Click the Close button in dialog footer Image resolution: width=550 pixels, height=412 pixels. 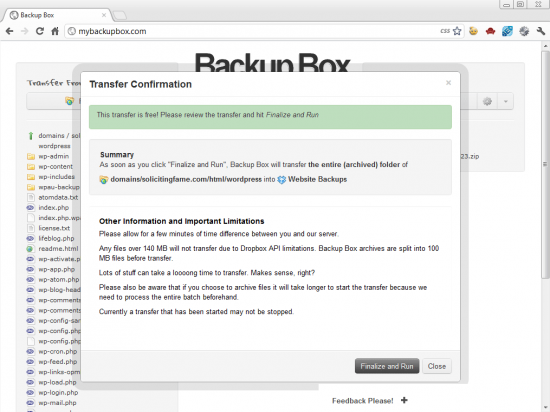(x=437, y=366)
